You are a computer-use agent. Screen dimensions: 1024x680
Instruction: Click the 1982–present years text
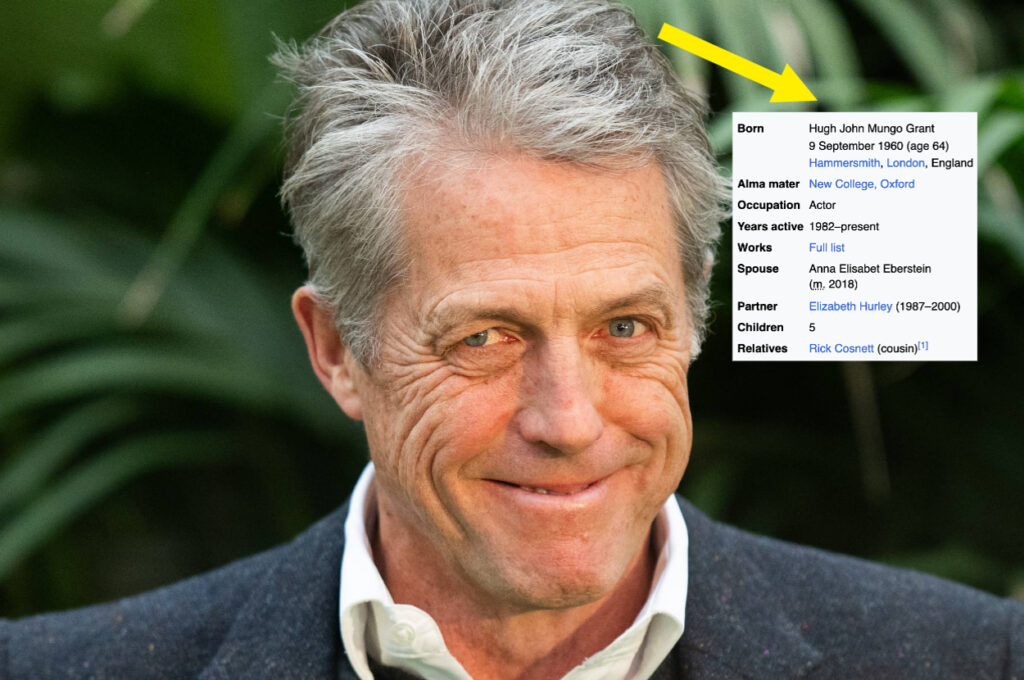(x=844, y=226)
